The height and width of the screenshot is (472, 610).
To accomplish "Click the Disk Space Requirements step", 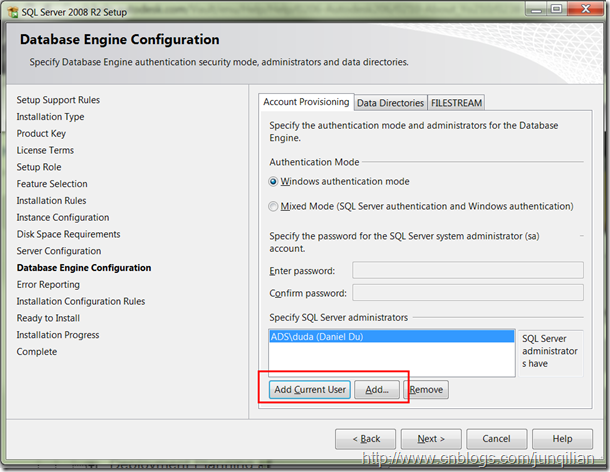I will [68, 234].
